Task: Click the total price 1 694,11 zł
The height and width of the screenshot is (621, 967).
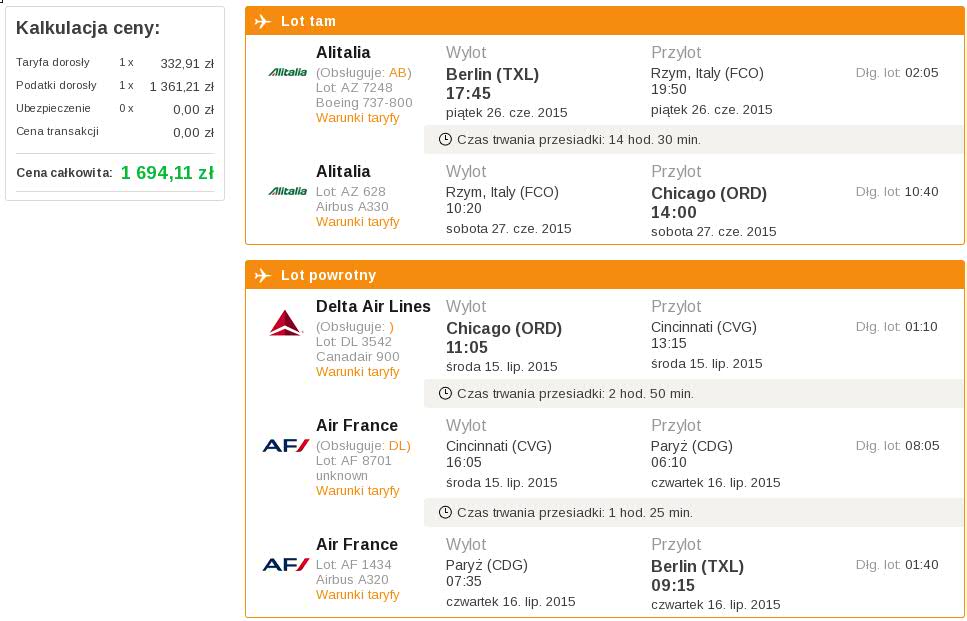Action: pos(167,173)
